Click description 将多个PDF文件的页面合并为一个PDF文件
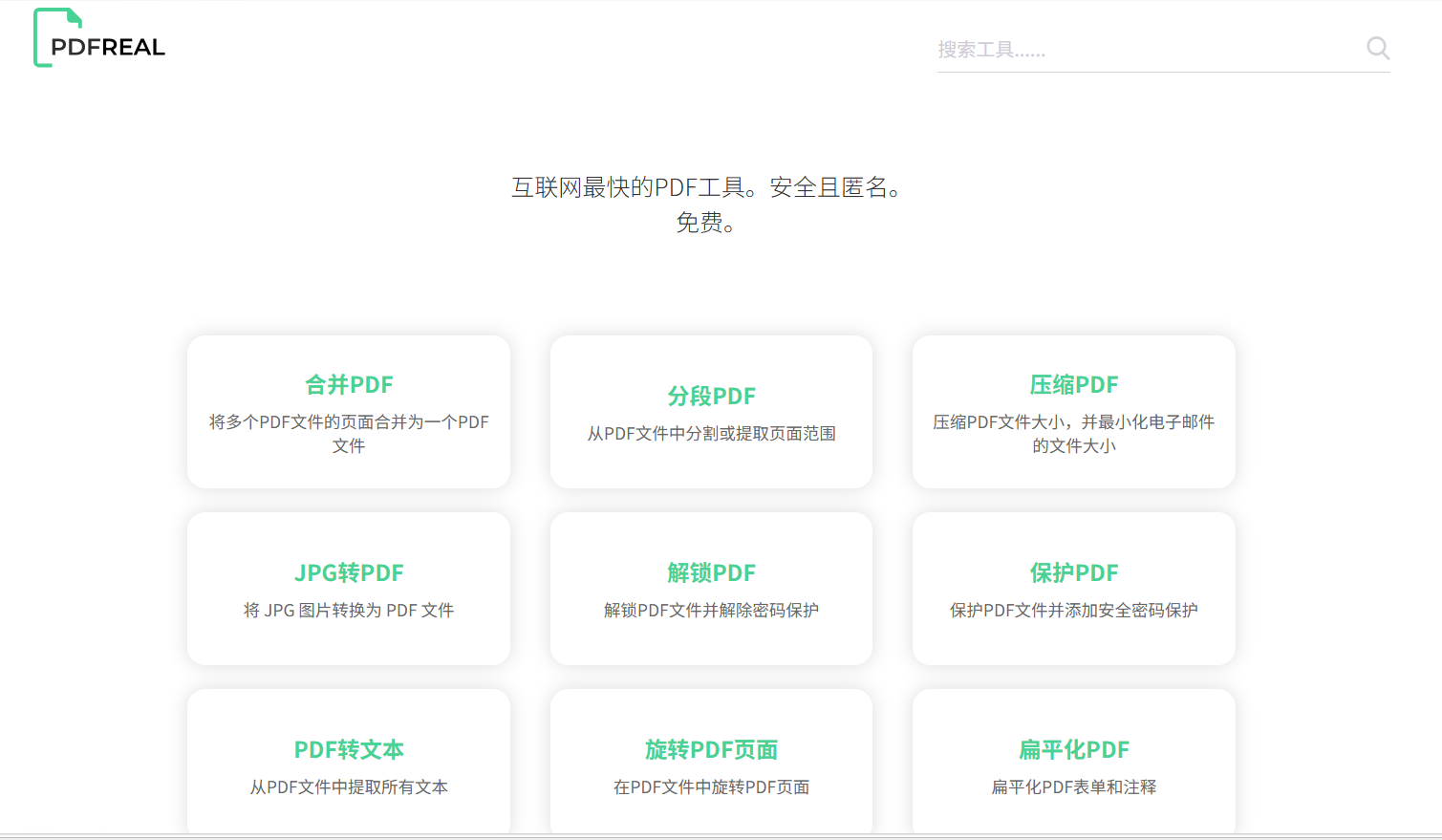The image size is (1442, 840). click(x=349, y=434)
